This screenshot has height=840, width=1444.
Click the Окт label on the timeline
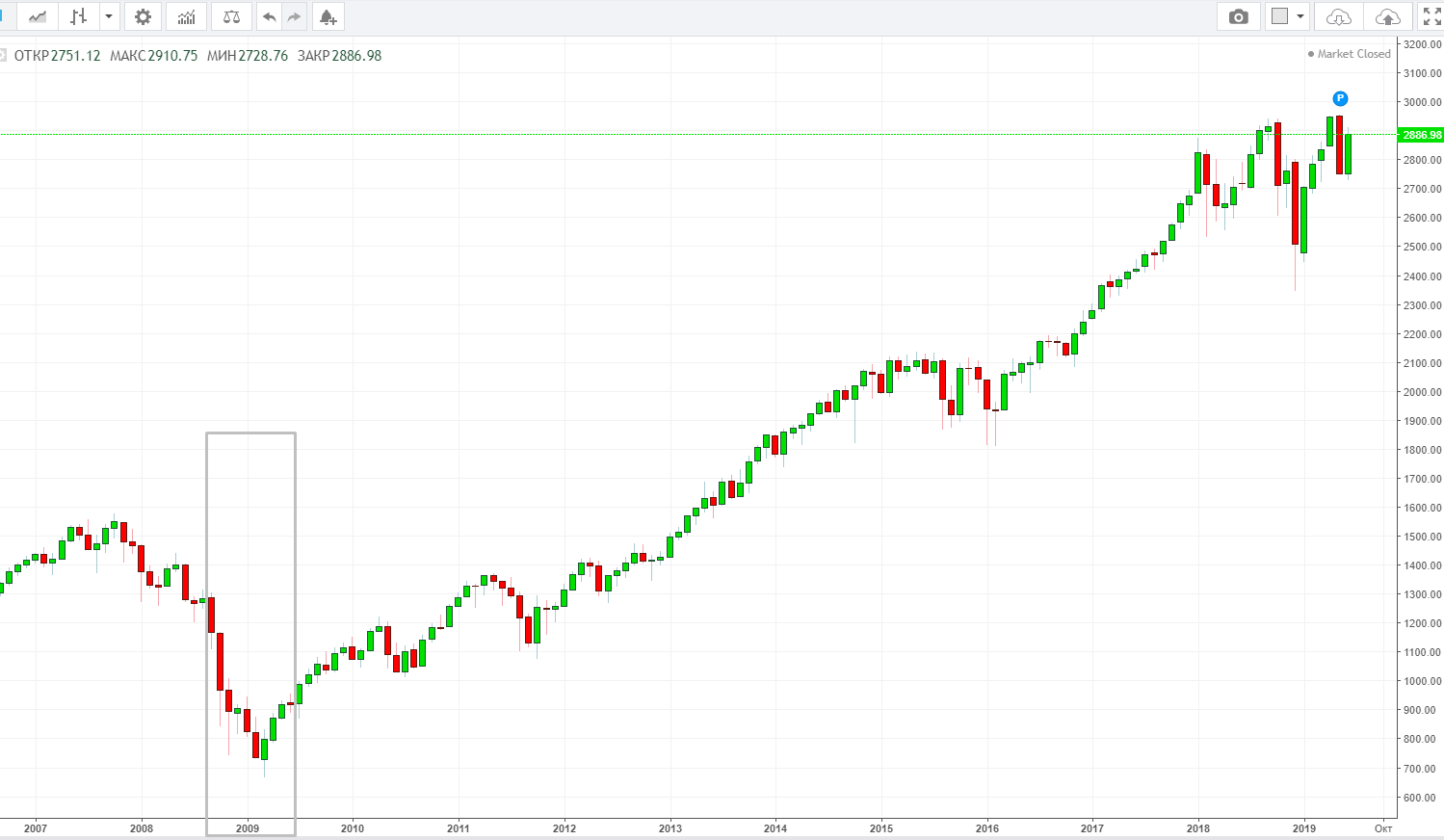click(1381, 827)
